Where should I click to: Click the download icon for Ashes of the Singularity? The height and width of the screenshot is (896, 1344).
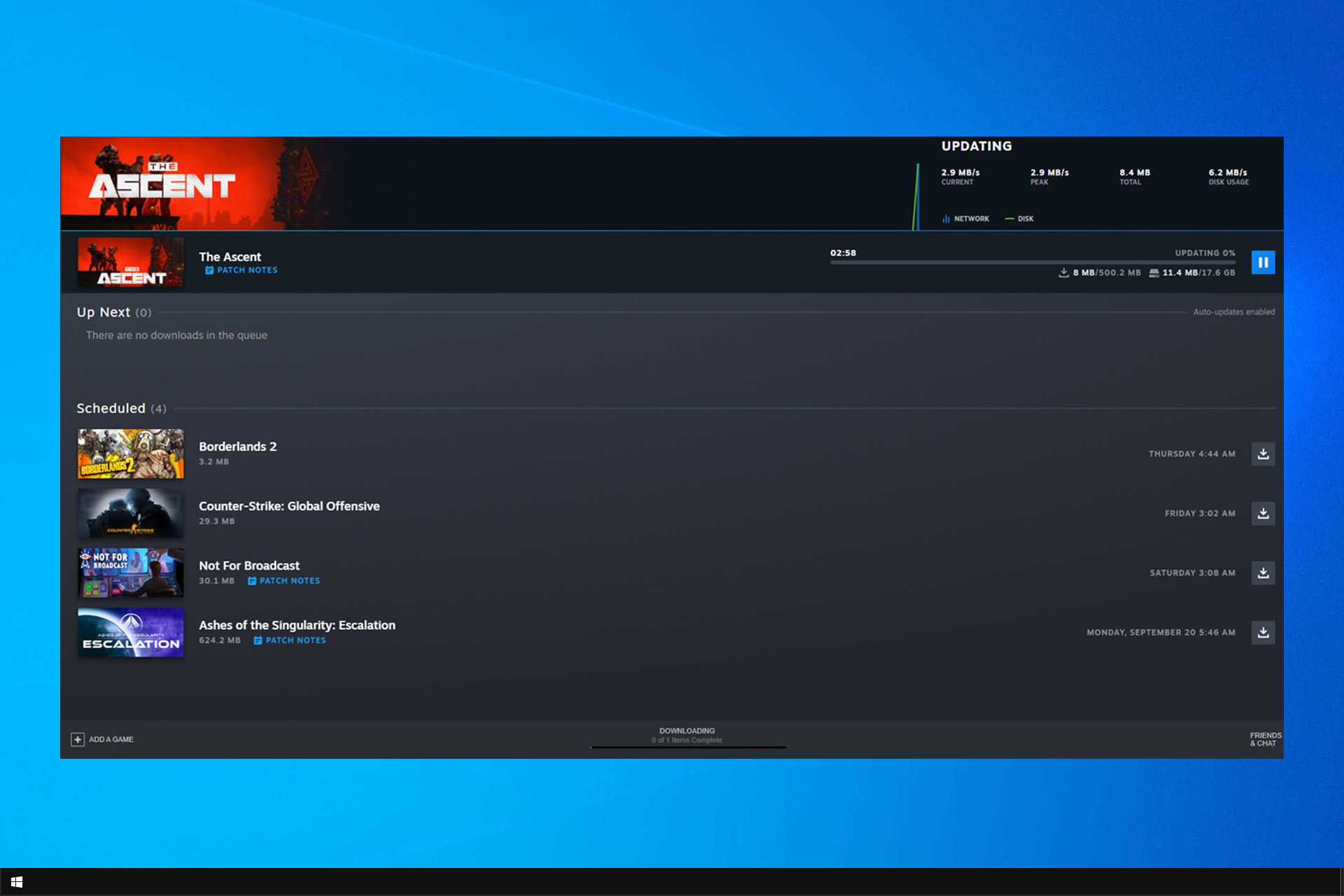1264,632
